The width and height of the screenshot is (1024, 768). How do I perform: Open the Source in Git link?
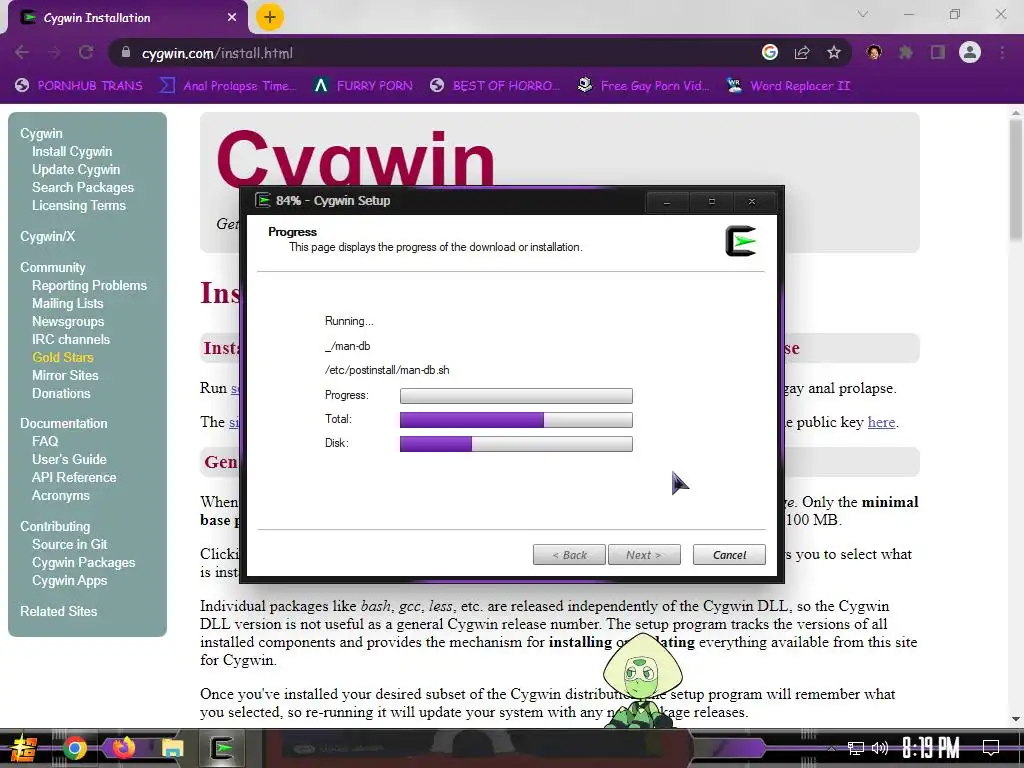coord(69,544)
